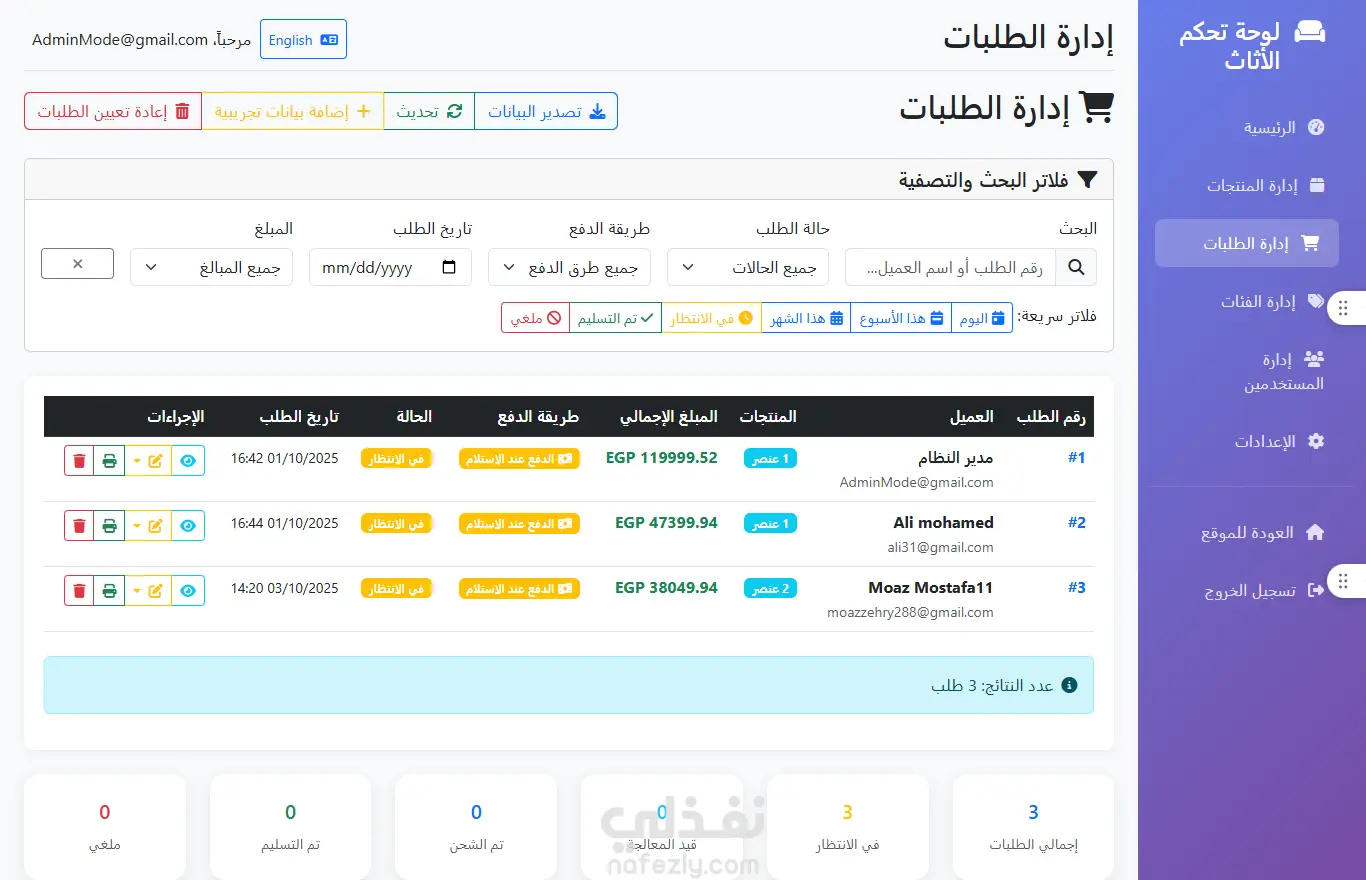Go to الرئيسية in the sidebar
The image size is (1366, 880).
[x=1247, y=127]
